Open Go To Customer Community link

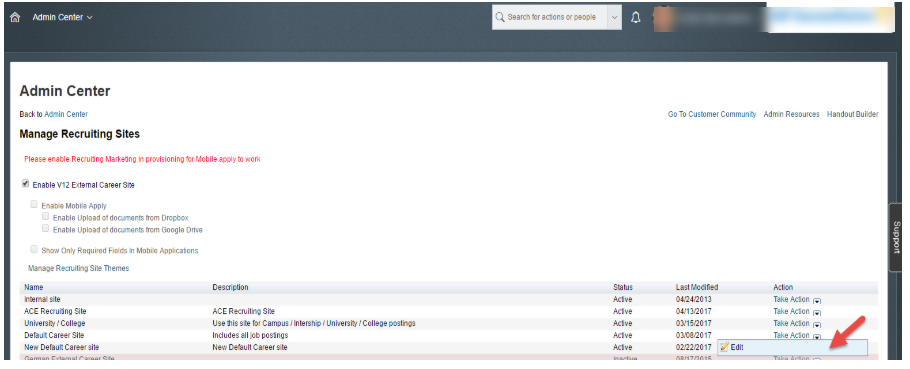point(712,114)
